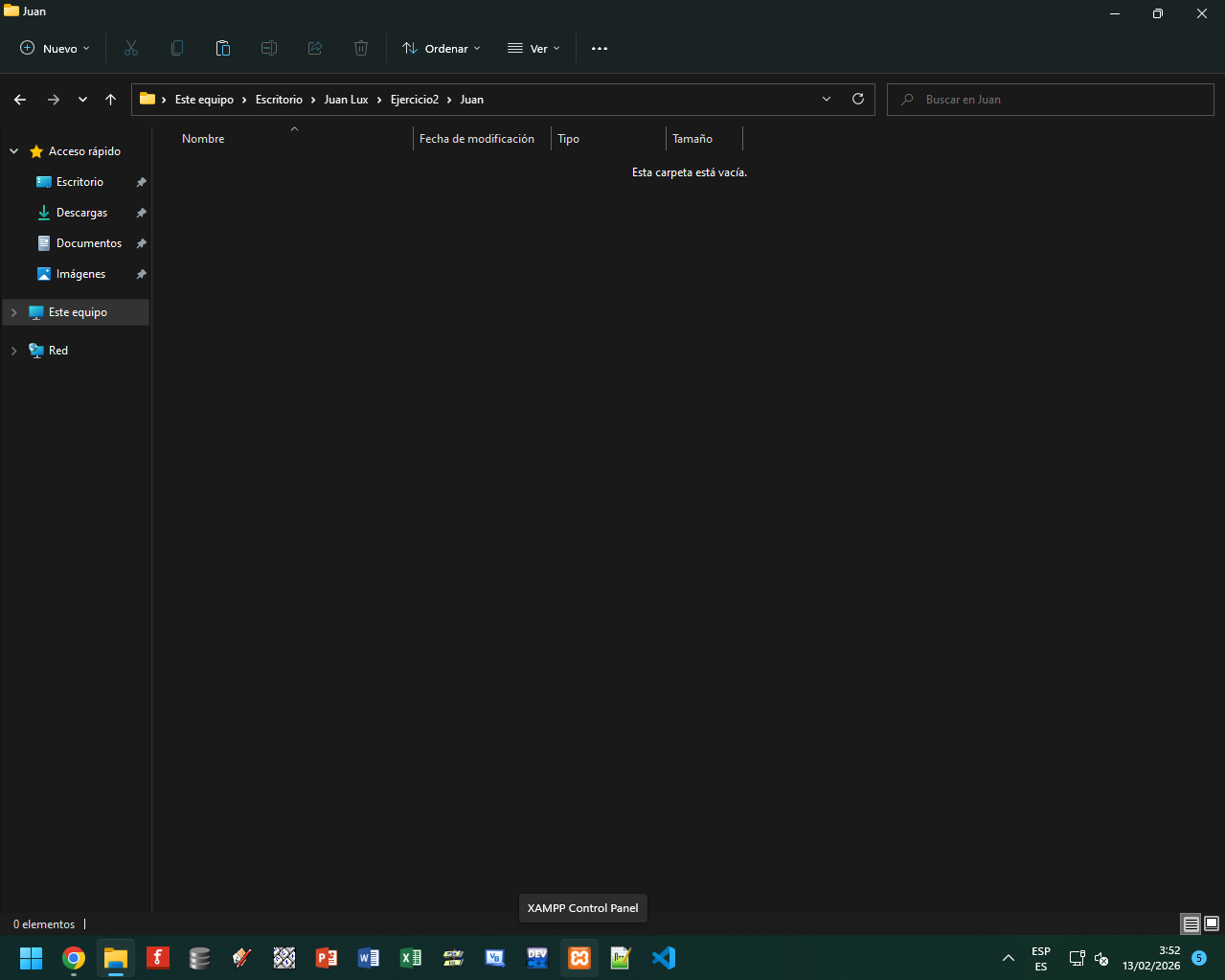The width and height of the screenshot is (1225, 980).
Task: Click the Buscar en Juan search field
Action: 1054,100
